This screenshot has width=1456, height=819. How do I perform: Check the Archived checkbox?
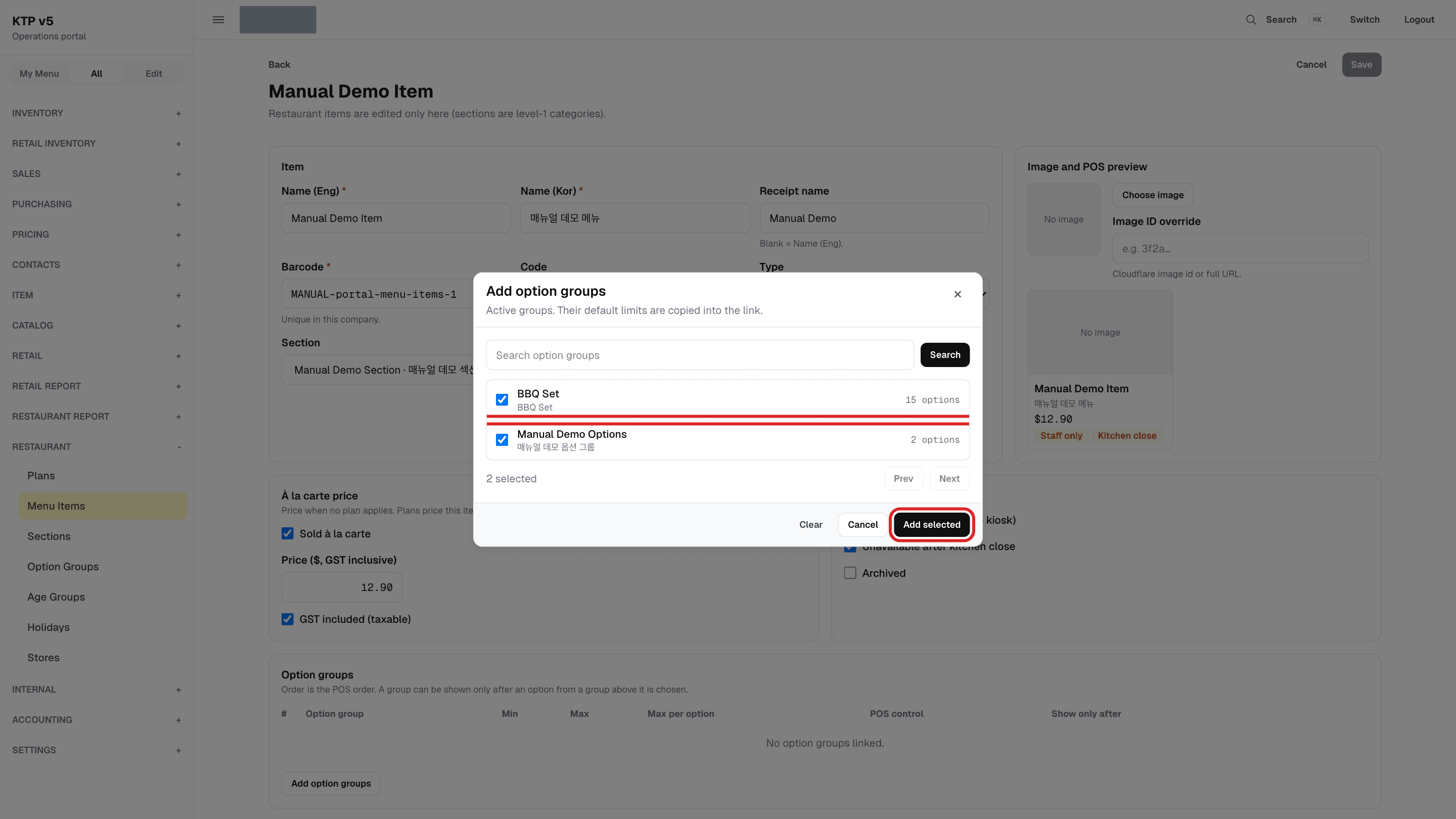[850, 573]
